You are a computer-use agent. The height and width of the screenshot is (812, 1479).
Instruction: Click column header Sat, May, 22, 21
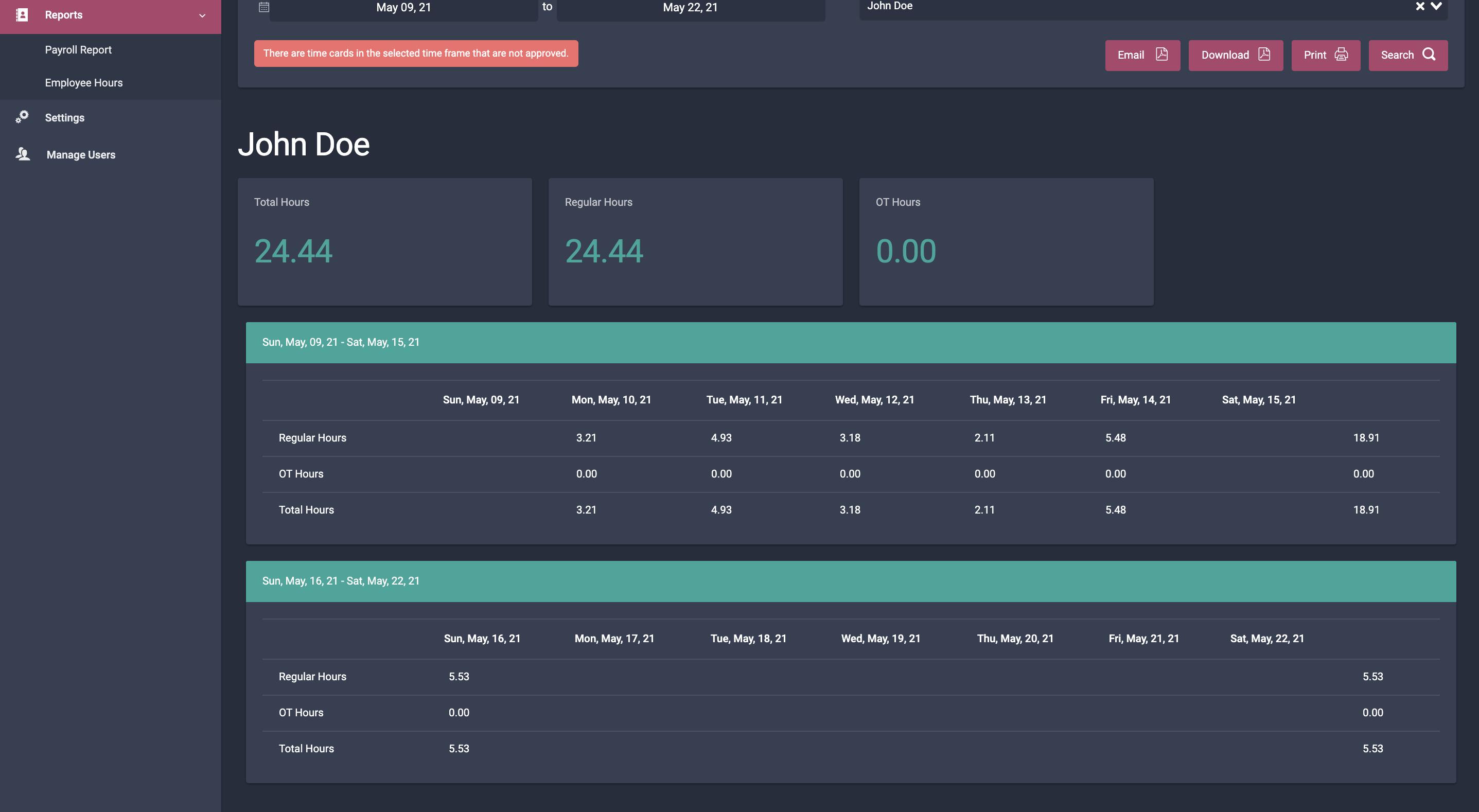click(x=1267, y=639)
